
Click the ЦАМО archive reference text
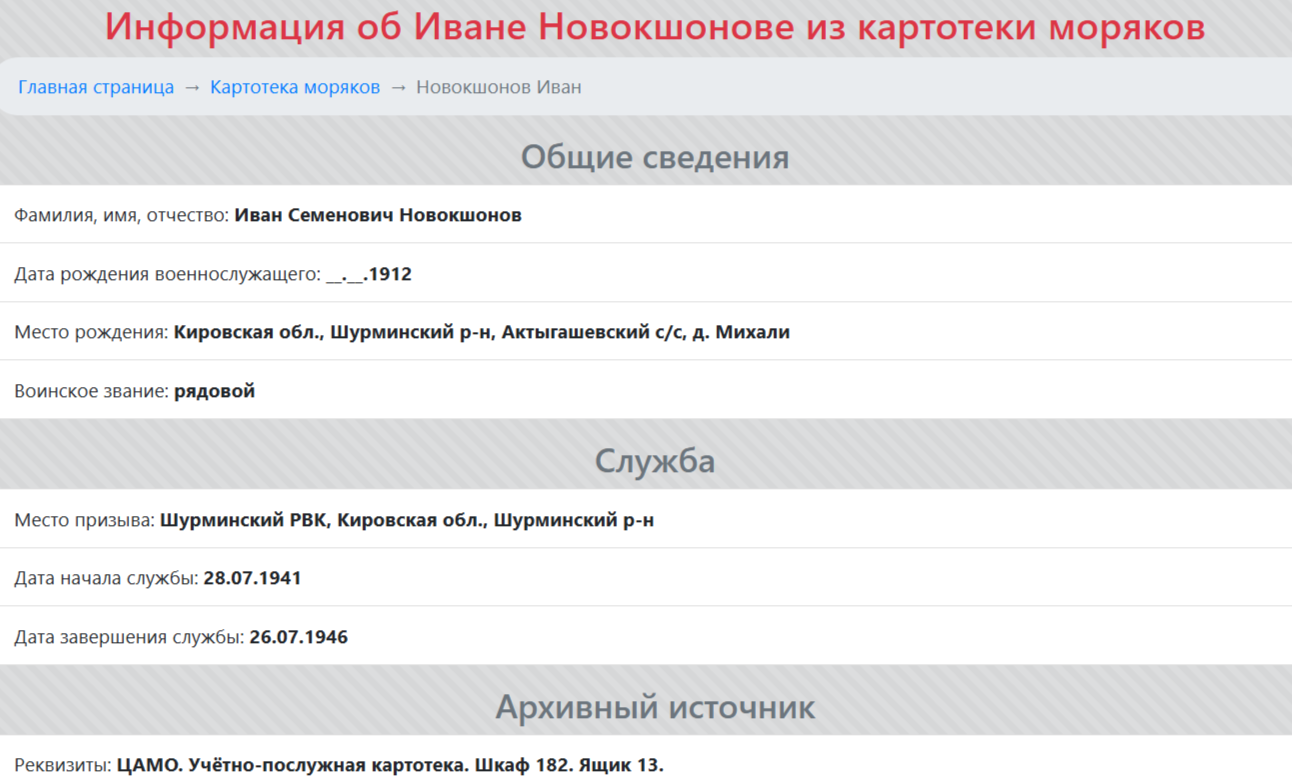(x=389, y=765)
